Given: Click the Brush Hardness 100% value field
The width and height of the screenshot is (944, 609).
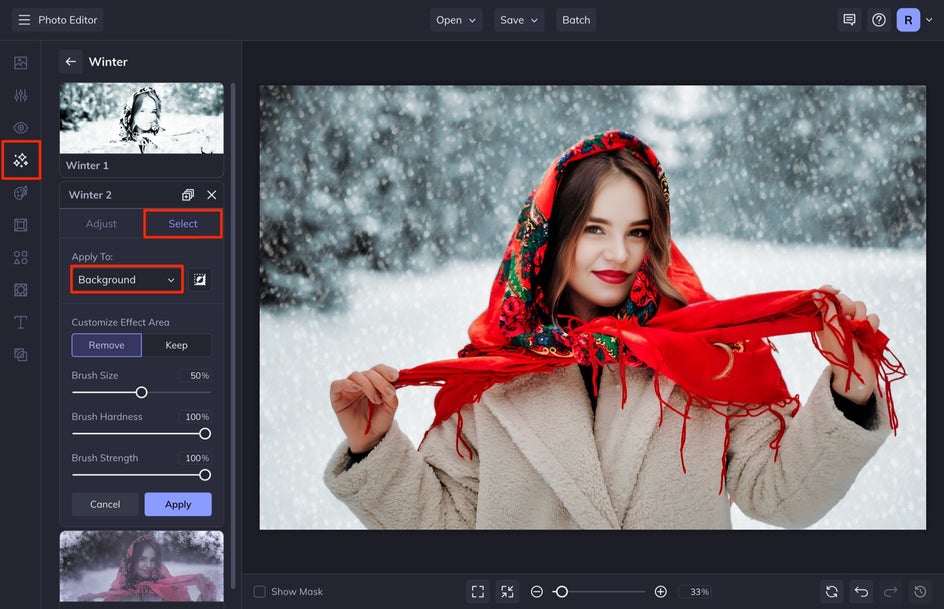Looking at the screenshot, I should 195,416.
